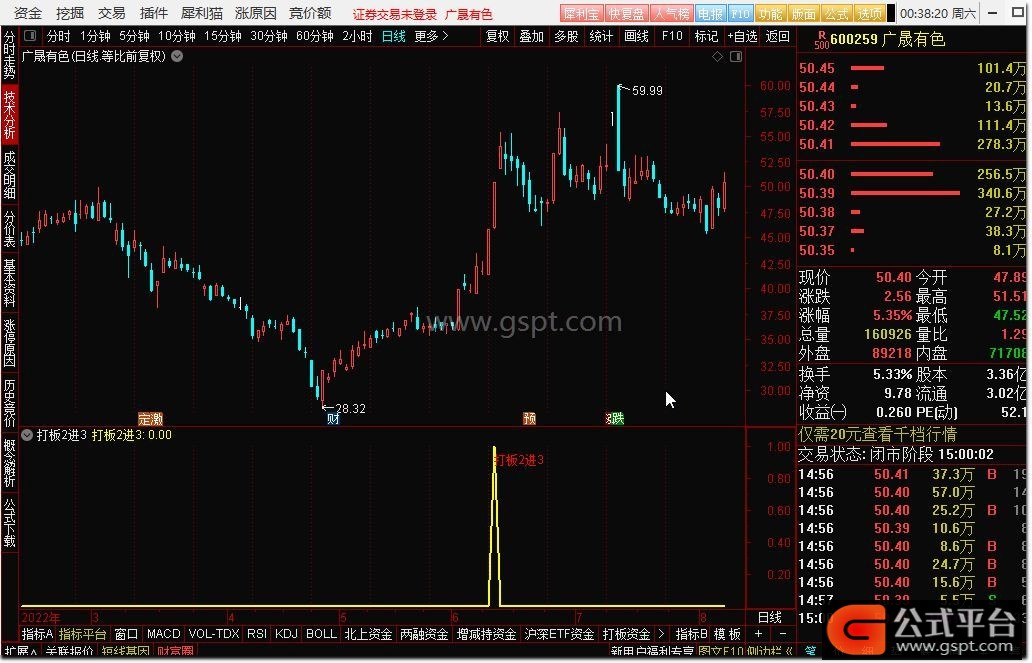
Task: Switch to 1分钟 chart period
Action: point(95,36)
